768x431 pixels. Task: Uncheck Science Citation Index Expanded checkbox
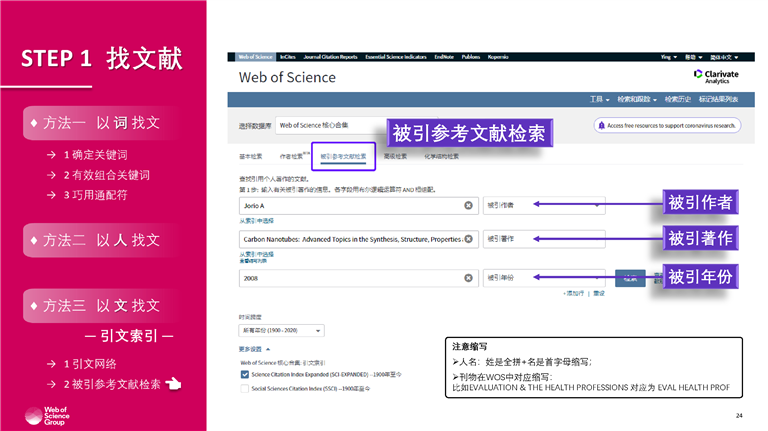point(245,375)
